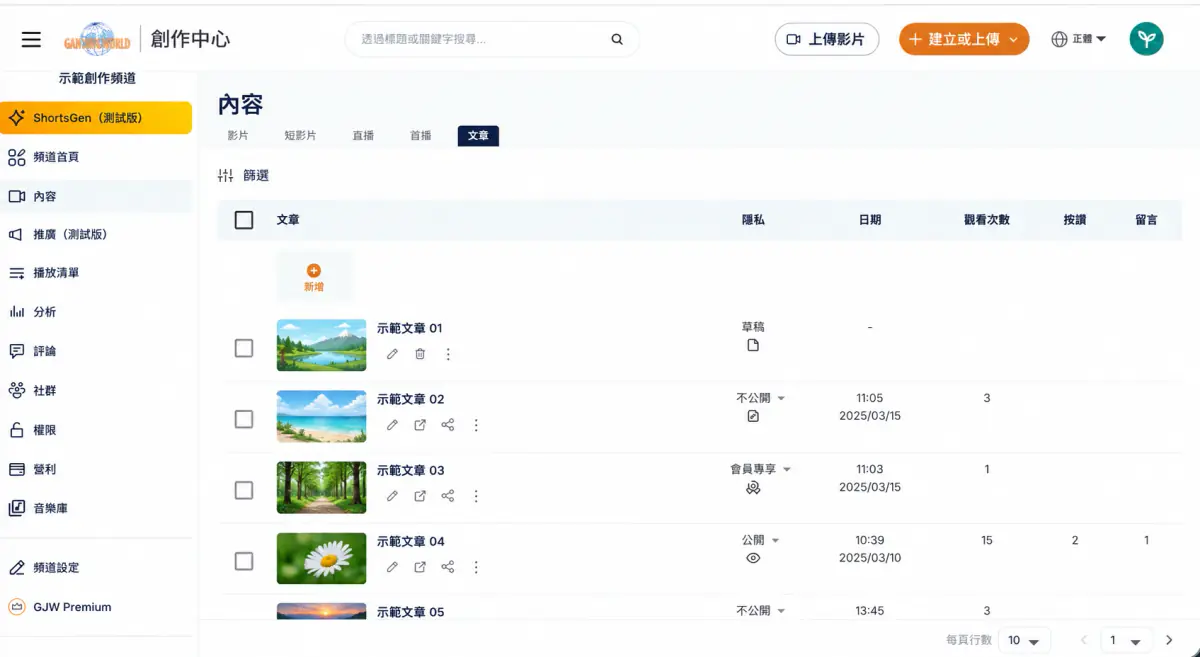The width and height of the screenshot is (1200, 657).
Task: Open more options for 示範文章 02
Action: (x=476, y=425)
